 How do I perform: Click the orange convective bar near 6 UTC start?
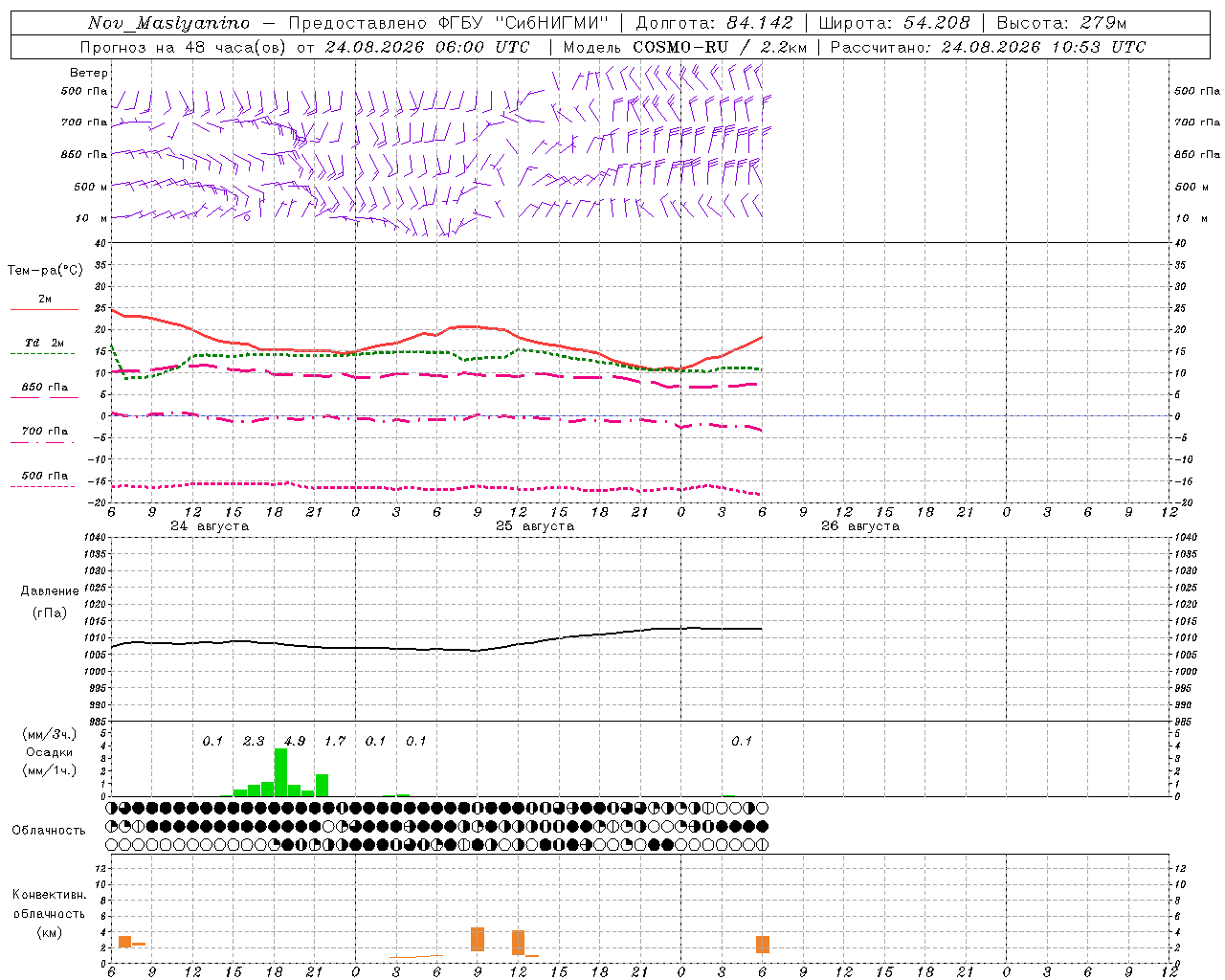[124, 942]
